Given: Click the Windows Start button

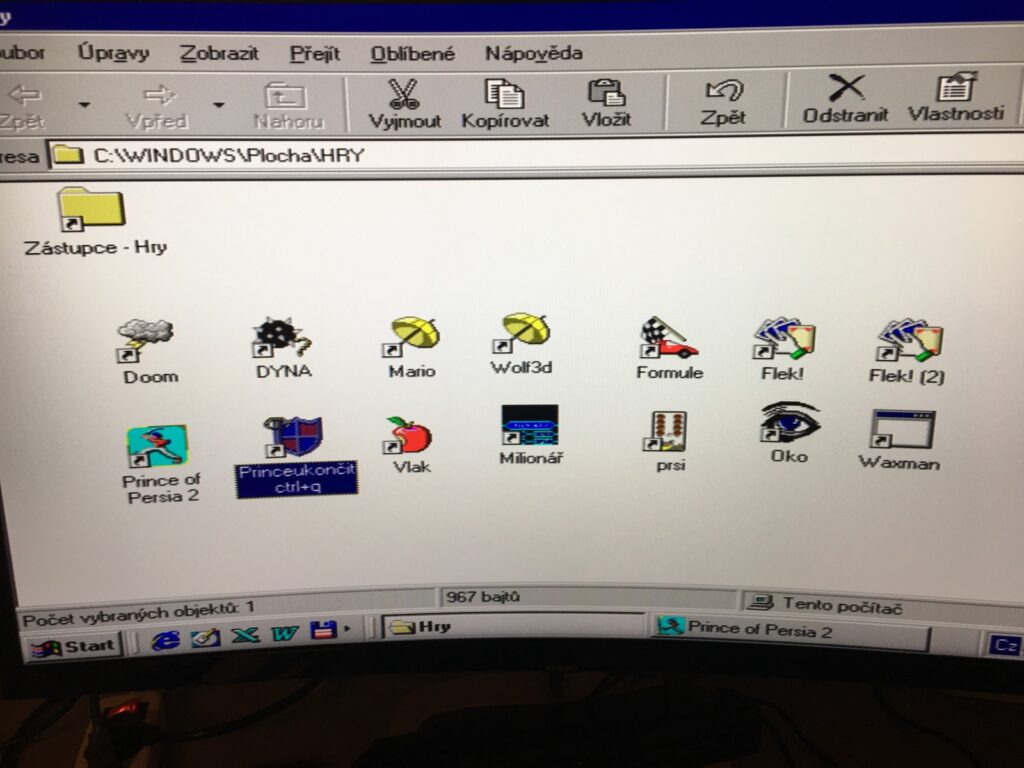Looking at the screenshot, I should tap(74, 647).
